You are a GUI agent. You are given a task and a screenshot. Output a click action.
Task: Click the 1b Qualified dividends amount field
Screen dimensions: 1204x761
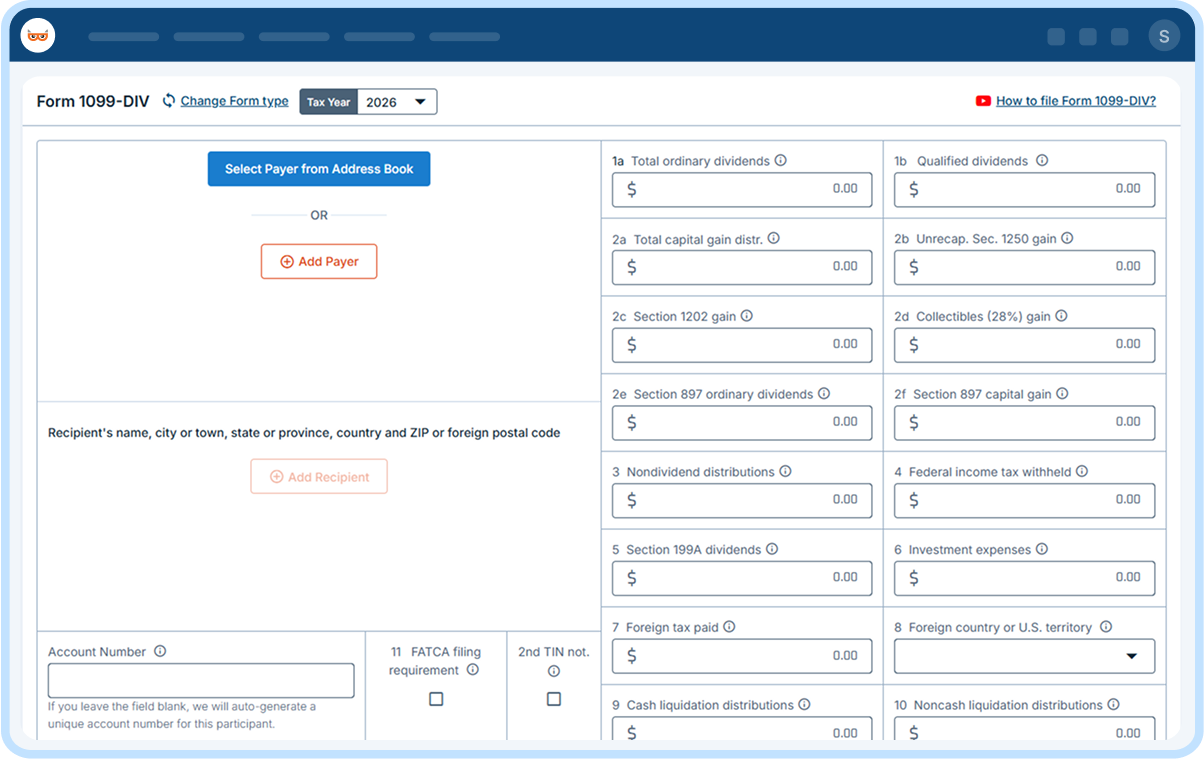(x=1024, y=189)
